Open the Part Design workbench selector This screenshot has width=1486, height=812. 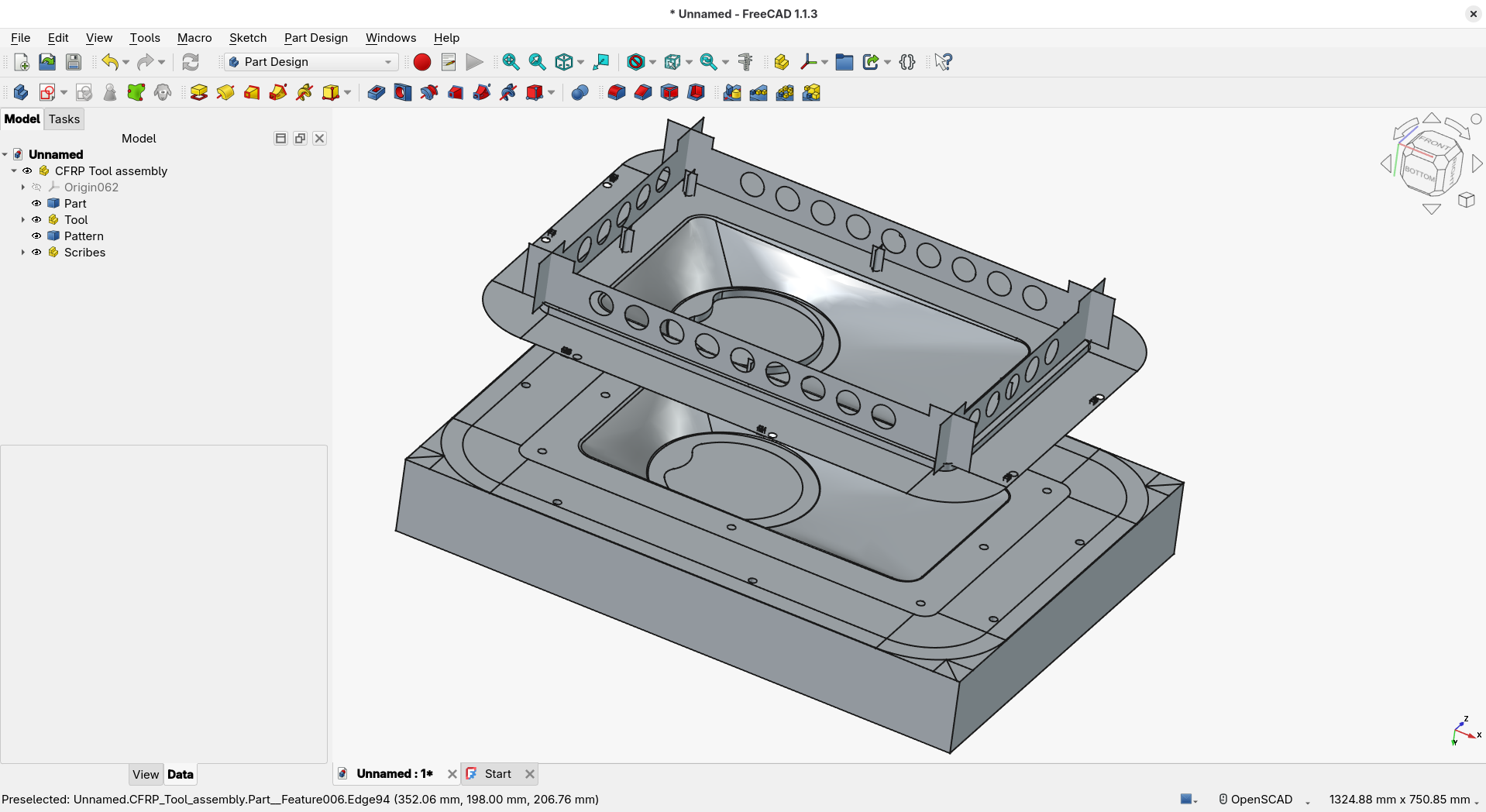tap(311, 62)
